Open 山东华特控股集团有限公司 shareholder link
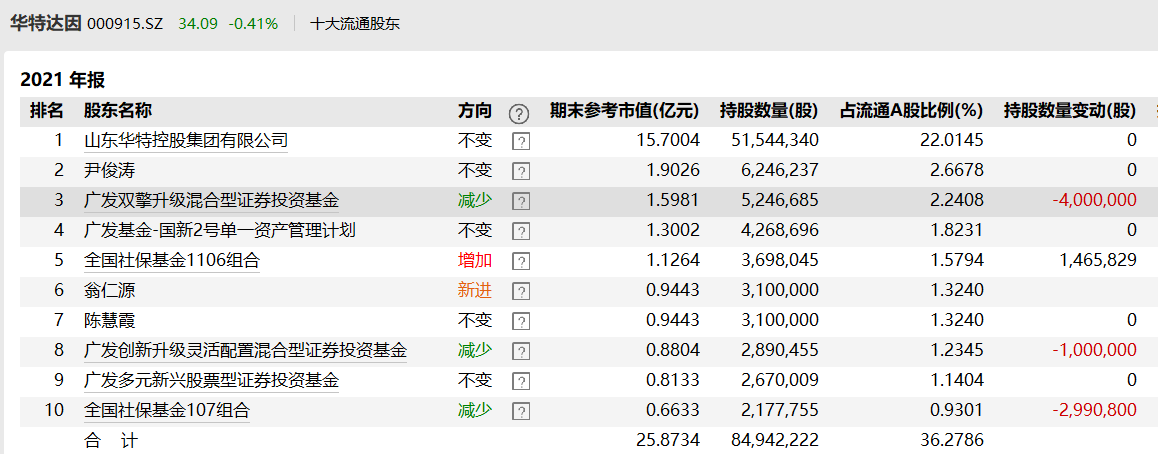Viewport: 1158px width, 454px height. [x=185, y=141]
